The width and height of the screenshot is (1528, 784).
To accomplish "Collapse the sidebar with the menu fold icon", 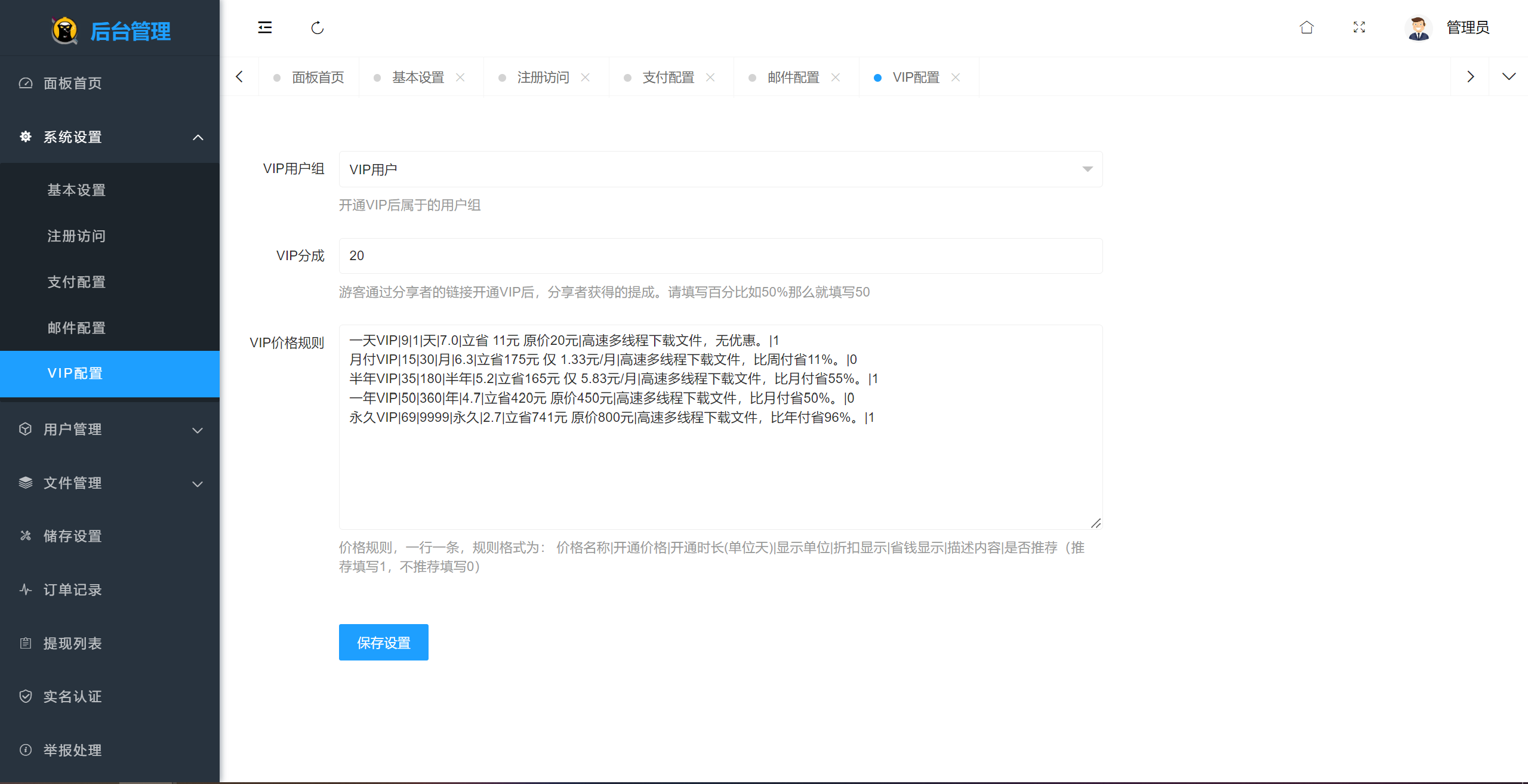I will pyautogui.click(x=265, y=27).
